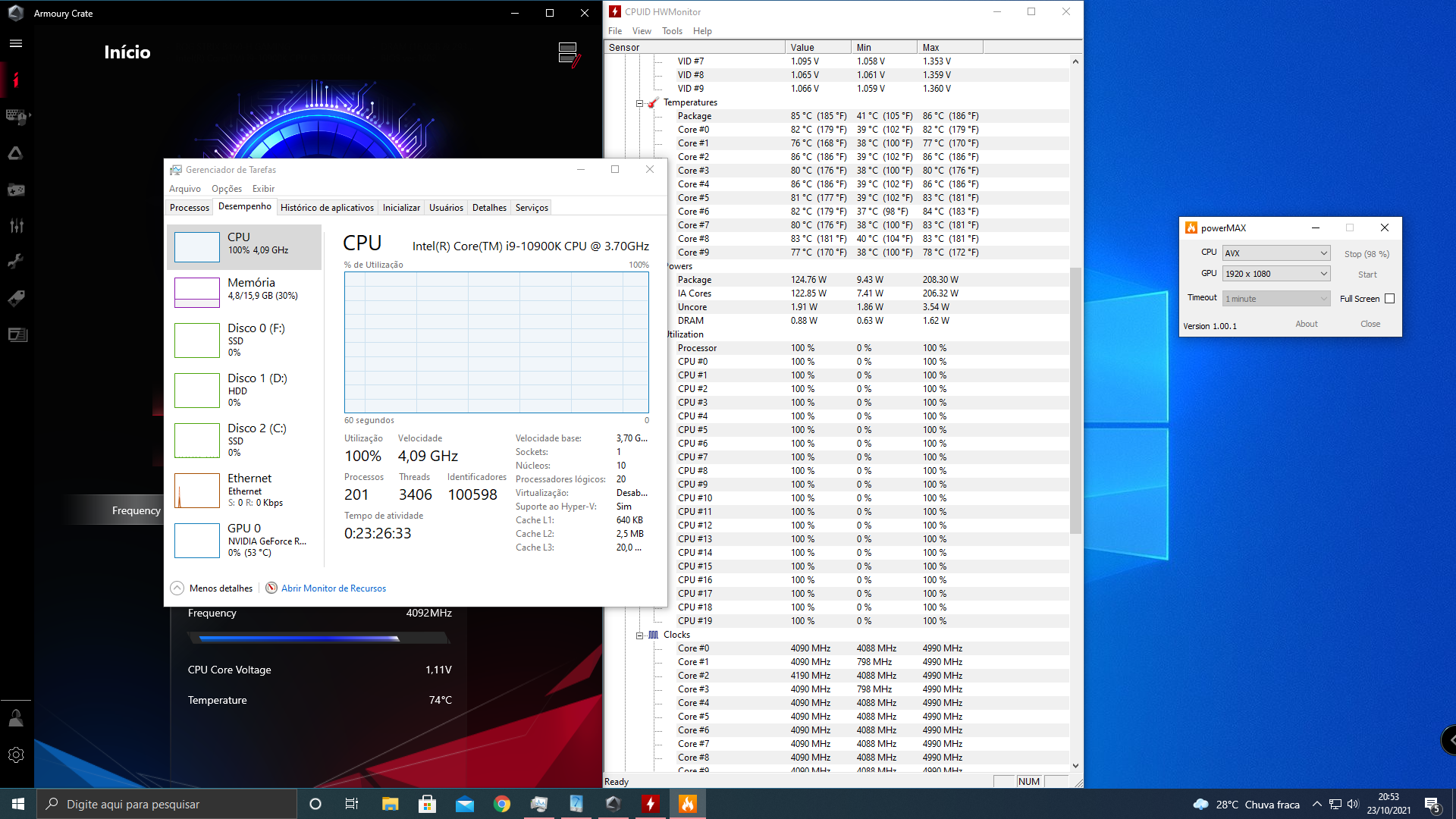This screenshot has width=1456, height=819.
Task: Click the HWMonitor vertical scrollbar thumb
Action: (1075, 400)
